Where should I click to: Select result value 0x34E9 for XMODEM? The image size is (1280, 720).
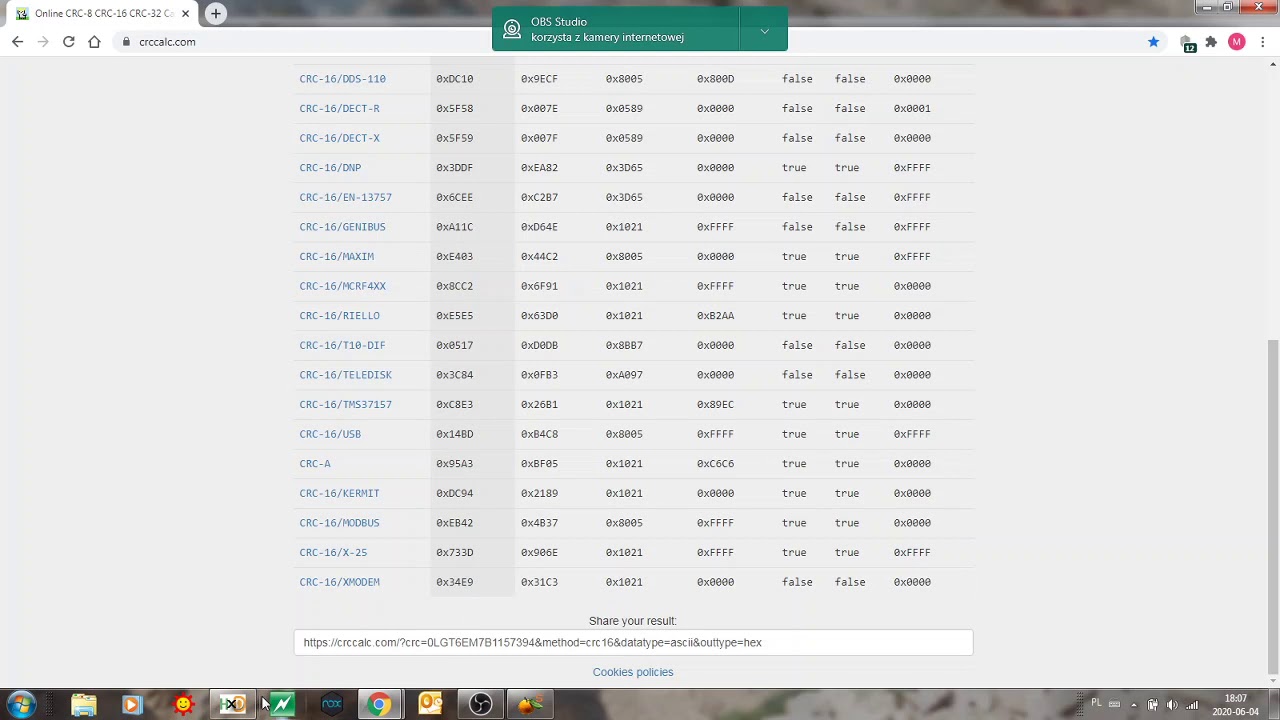[x=455, y=582]
